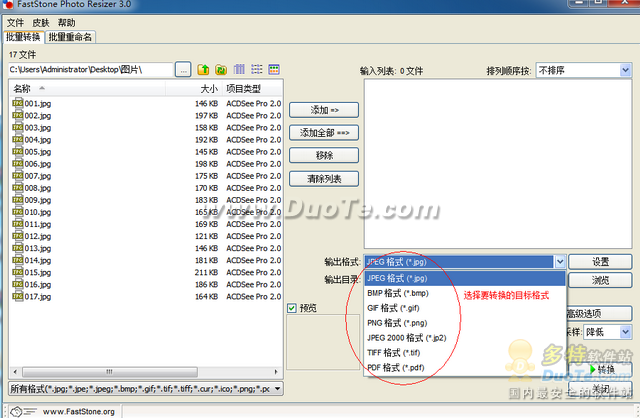Click the folder path input field
Screen dimensions: 640x418
tap(91, 70)
